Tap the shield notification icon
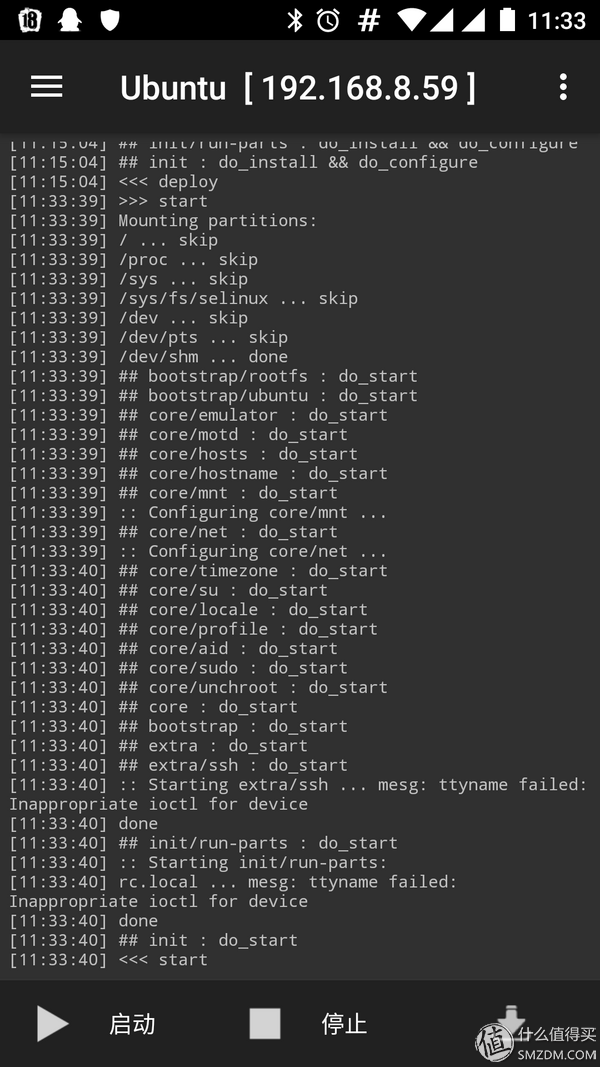This screenshot has width=600, height=1067. [x=110, y=20]
